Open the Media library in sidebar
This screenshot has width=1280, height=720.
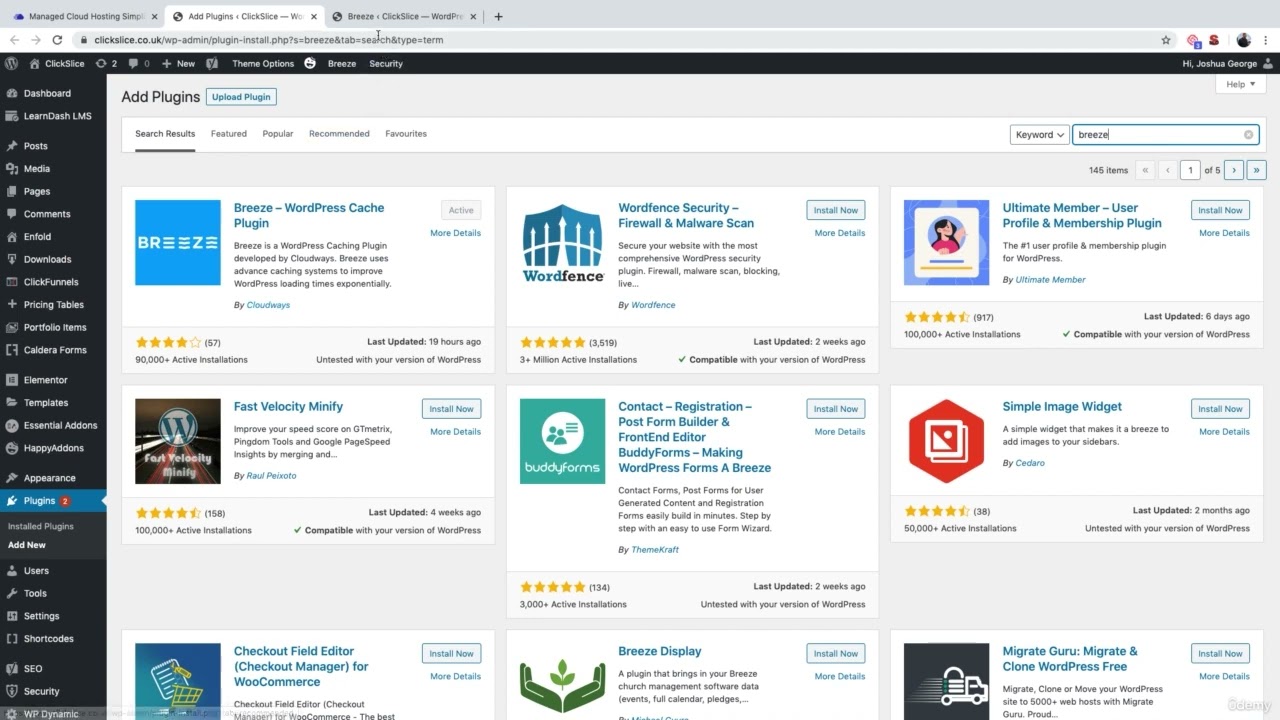36,169
